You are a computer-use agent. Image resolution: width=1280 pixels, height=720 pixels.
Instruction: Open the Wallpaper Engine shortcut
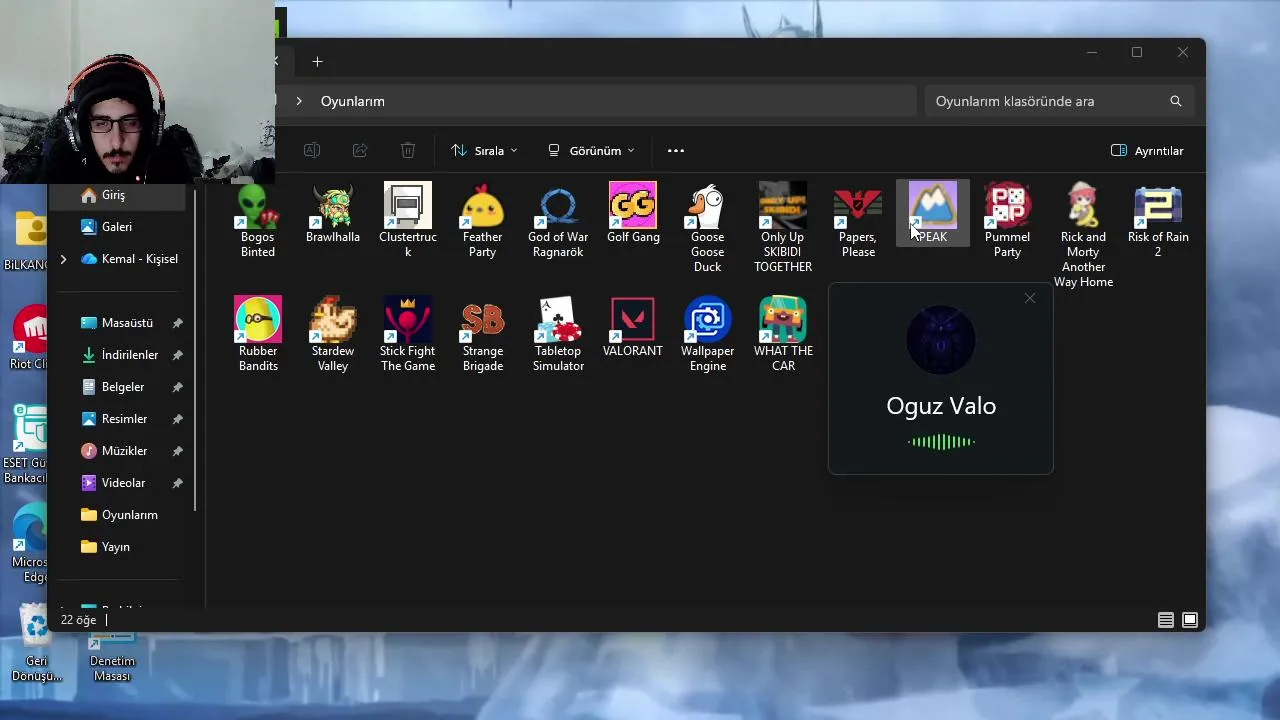pos(707,335)
